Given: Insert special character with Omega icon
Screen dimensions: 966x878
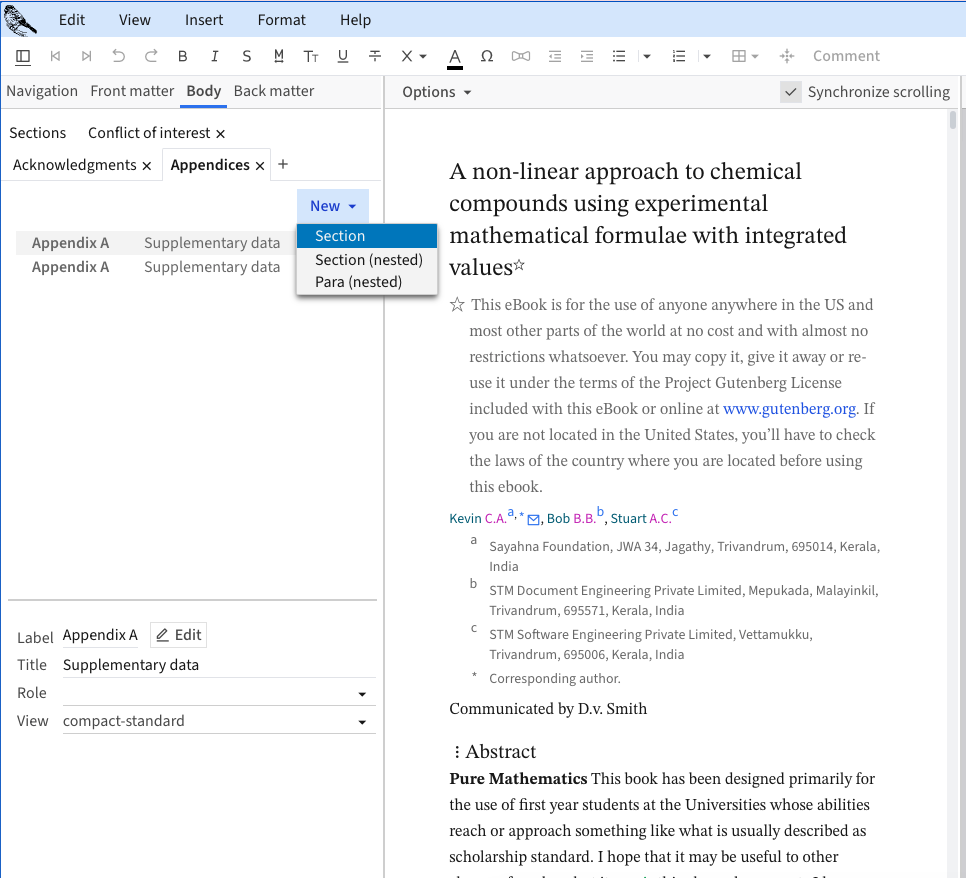Looking at the screenshot, I should coord(487,56).
